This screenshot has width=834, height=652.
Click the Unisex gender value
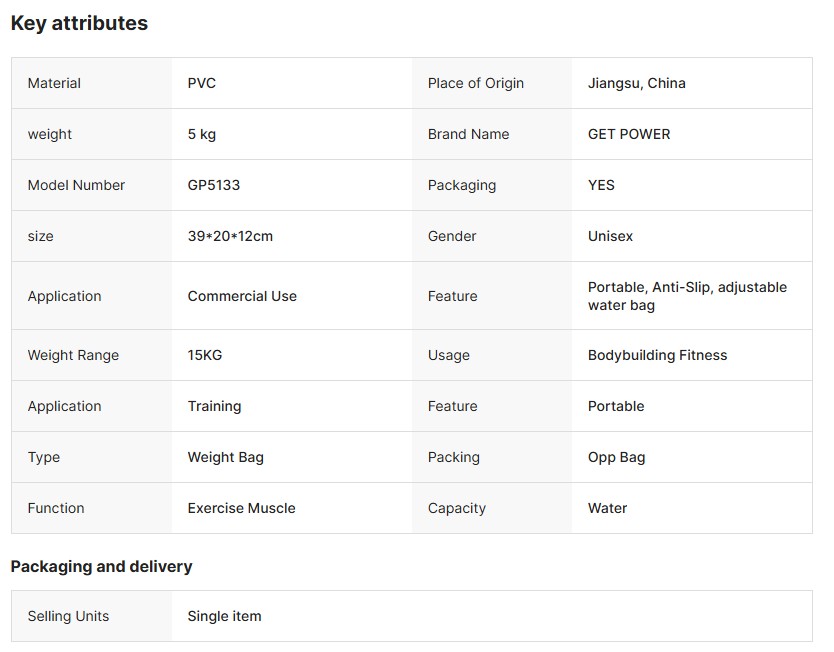(x=610, y=236)
